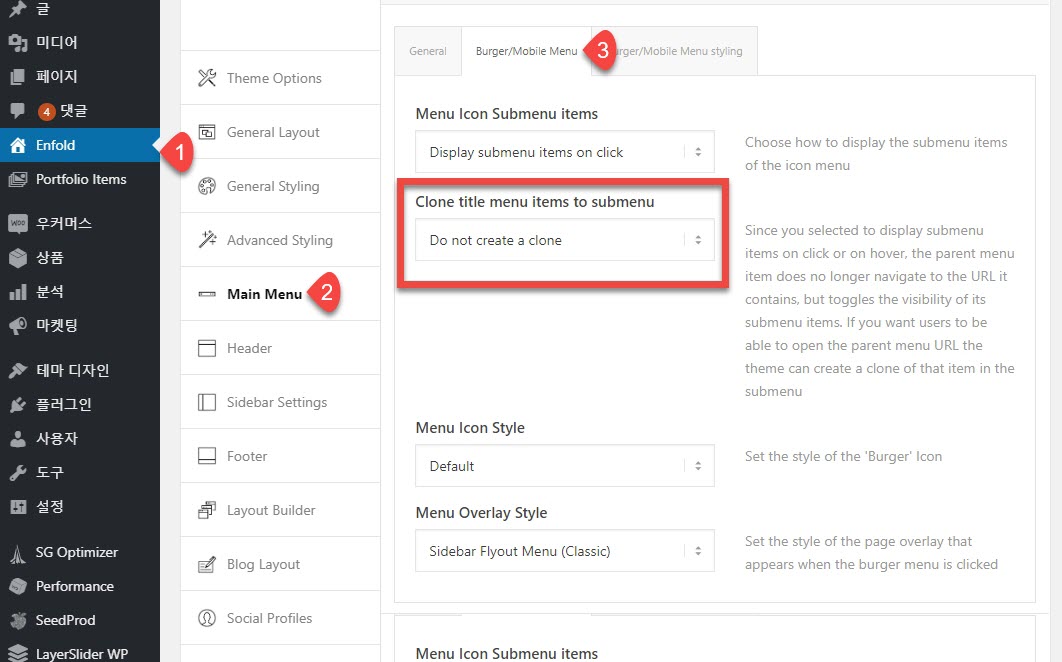This screenshot has height=662, width=1062.
Task: Open General Layout section
Action: click(x=280, y=132)
